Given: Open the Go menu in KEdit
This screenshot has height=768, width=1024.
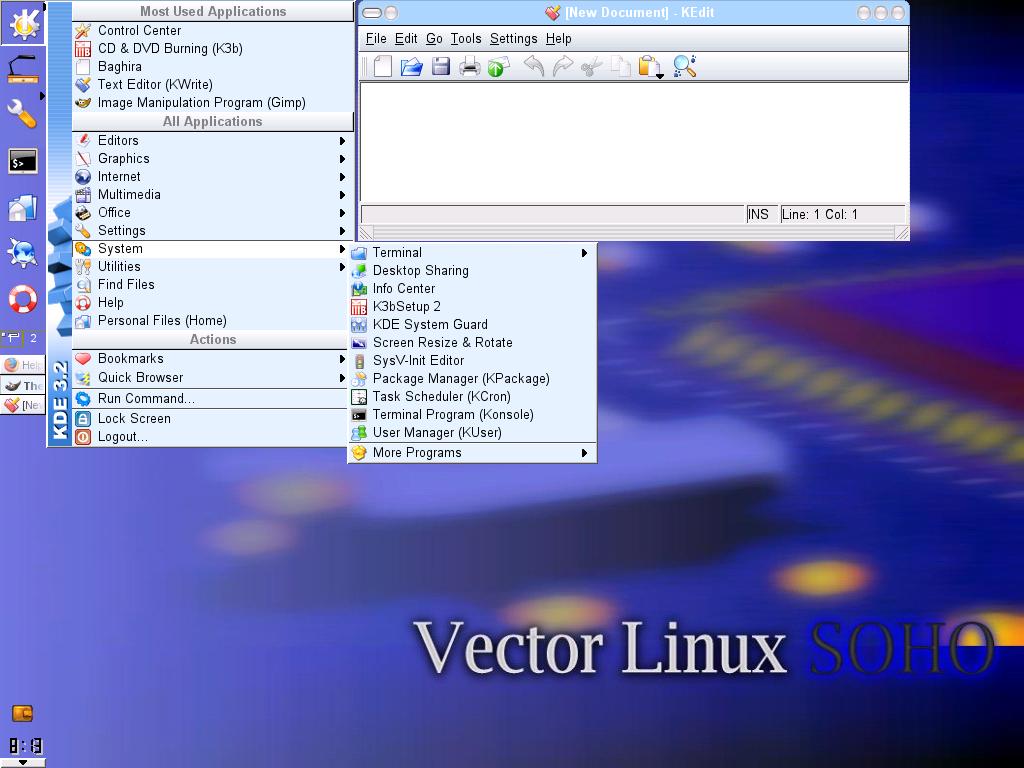Looking at the screenshot, I should point(434,39).
